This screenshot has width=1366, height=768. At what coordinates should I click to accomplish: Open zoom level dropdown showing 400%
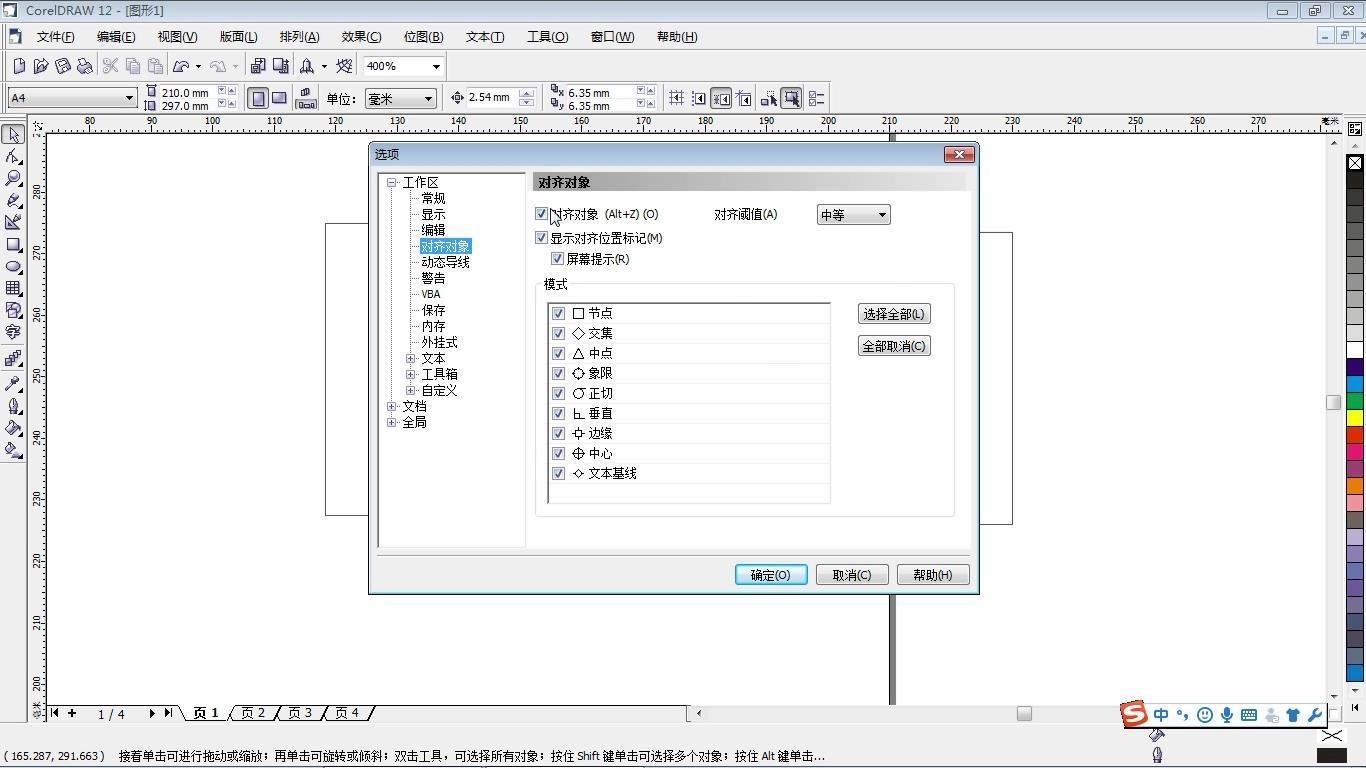(x=436, y=66)
